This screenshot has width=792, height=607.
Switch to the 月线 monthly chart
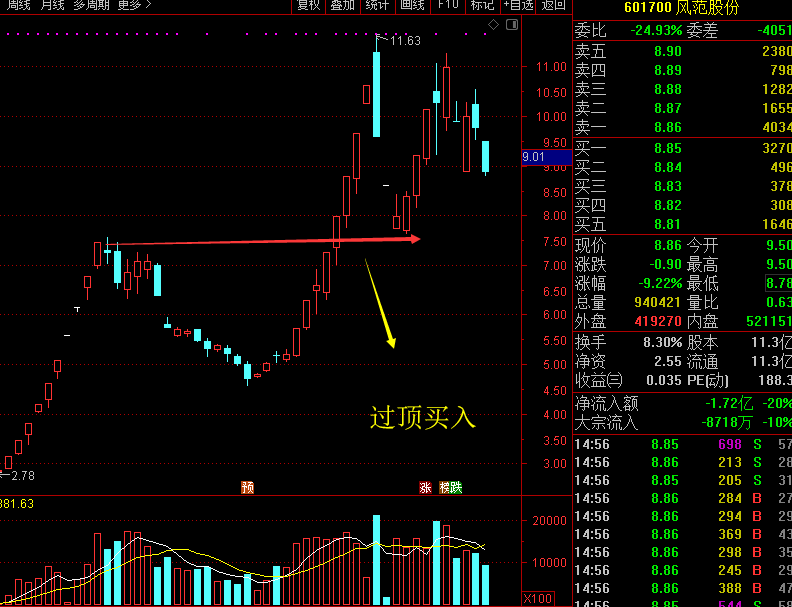point(52,5)
